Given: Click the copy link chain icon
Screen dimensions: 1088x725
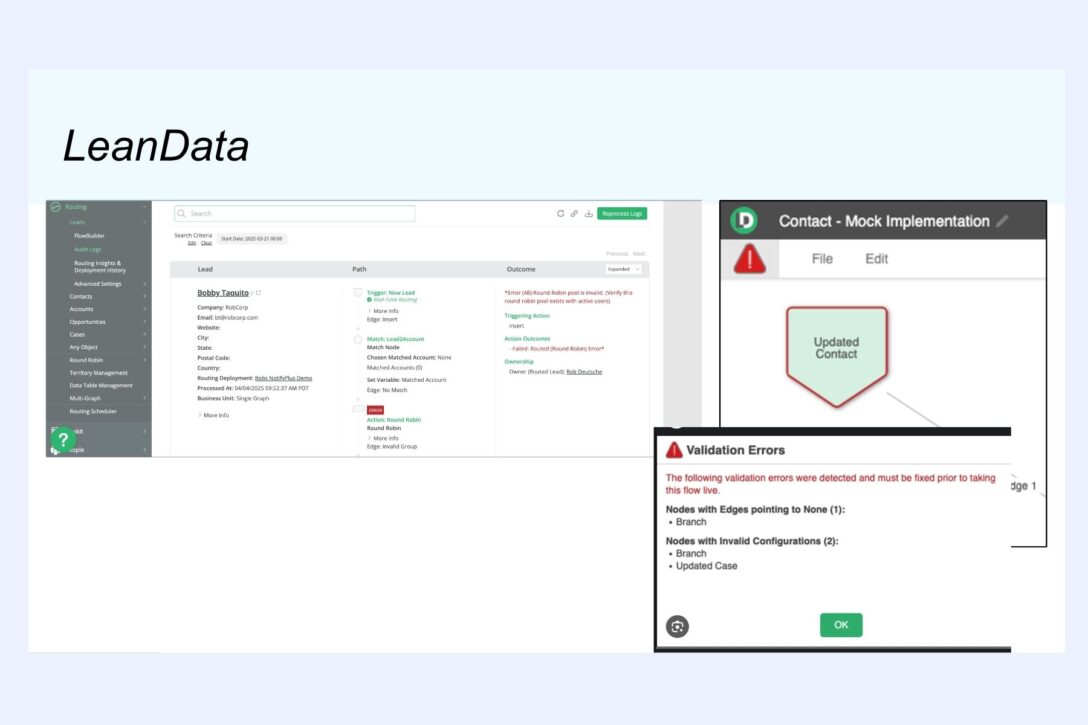Looking at the screenshot, I should tap(575, 214).
